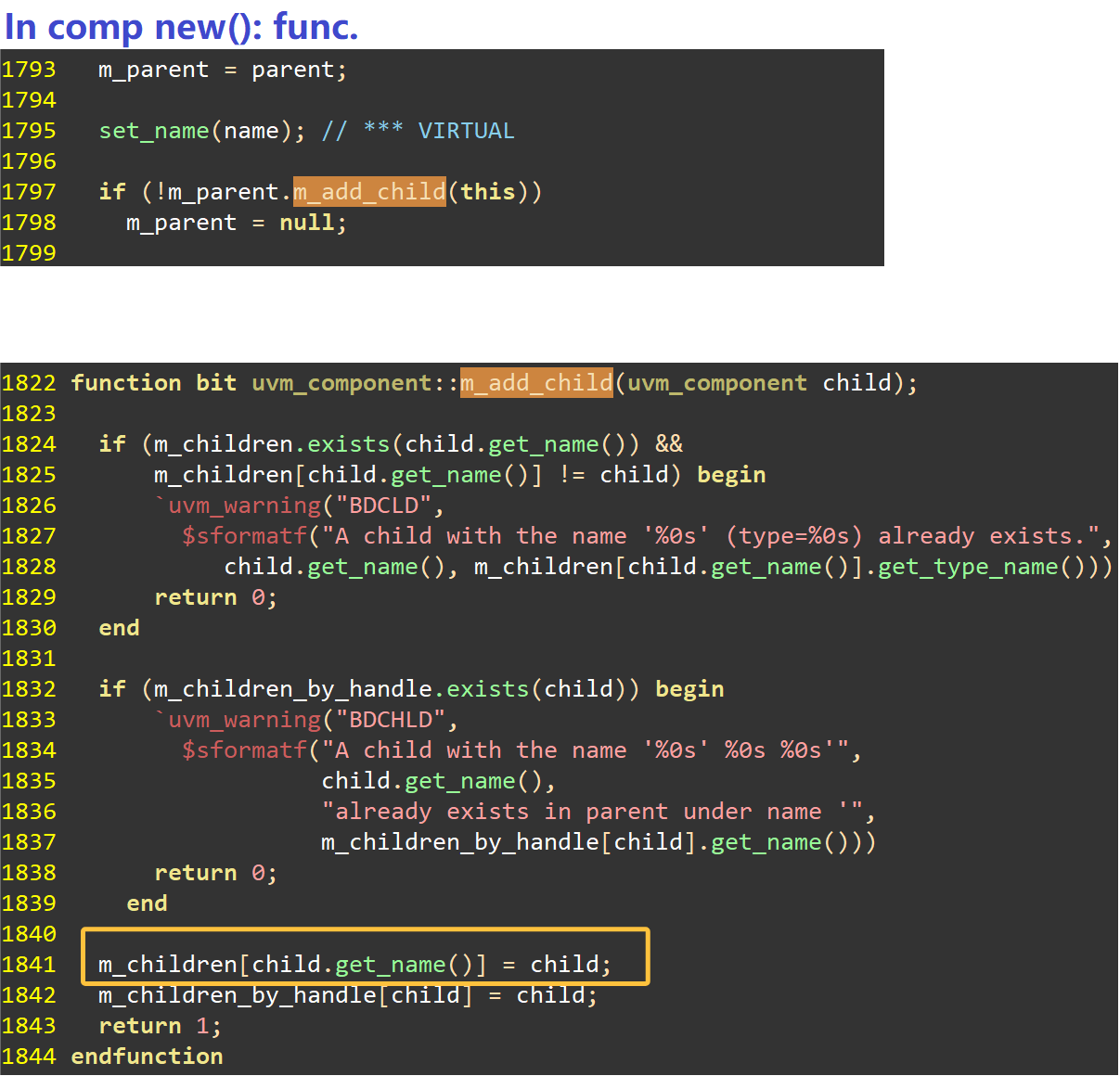Click the this keyword on line 1797
The image size is (1120, 1076).
[489, 191]
